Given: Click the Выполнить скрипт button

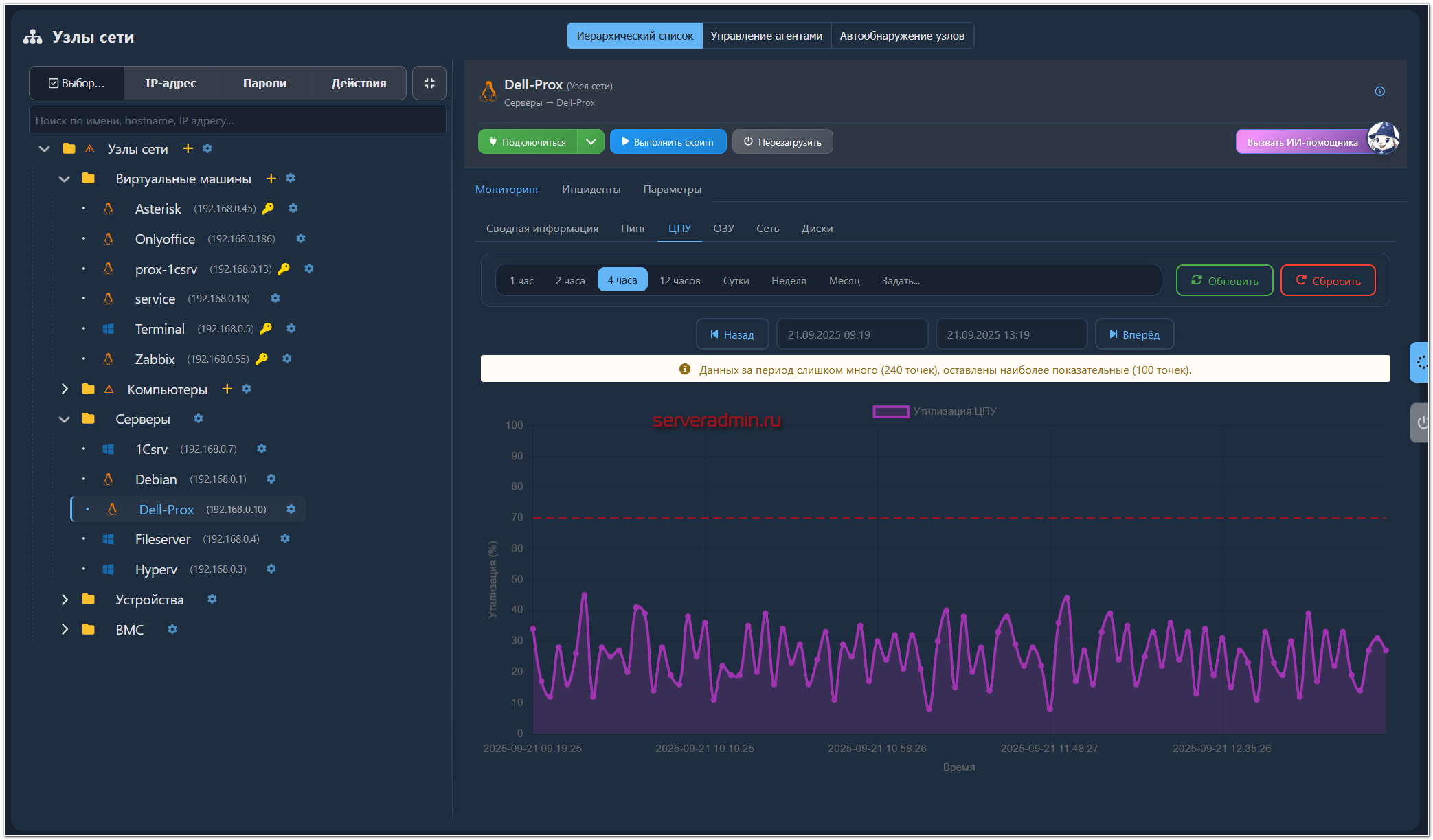Looking at the screenshot, I should point(668,141).
